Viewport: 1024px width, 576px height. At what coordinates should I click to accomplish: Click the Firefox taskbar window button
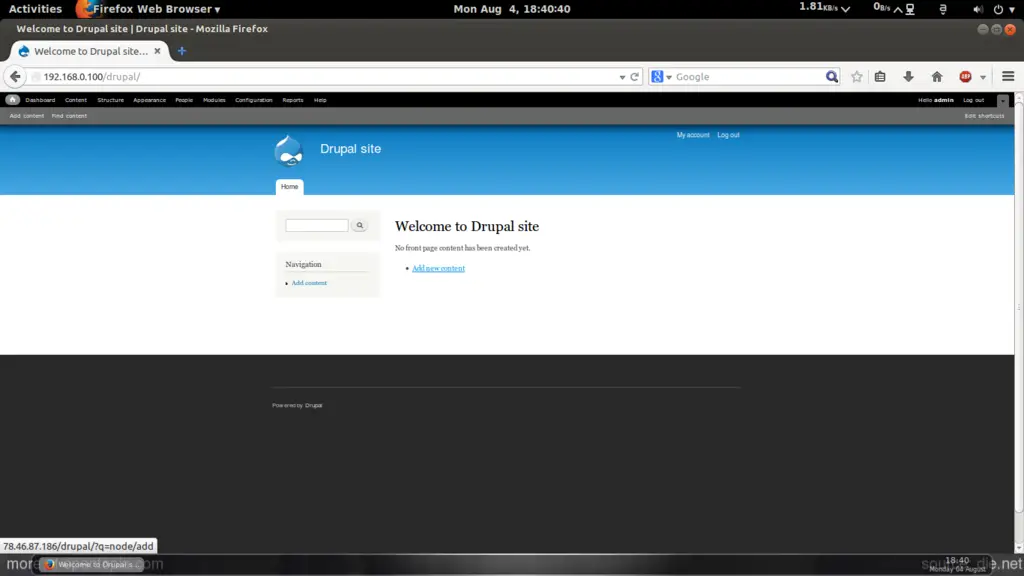pos(91,564)
